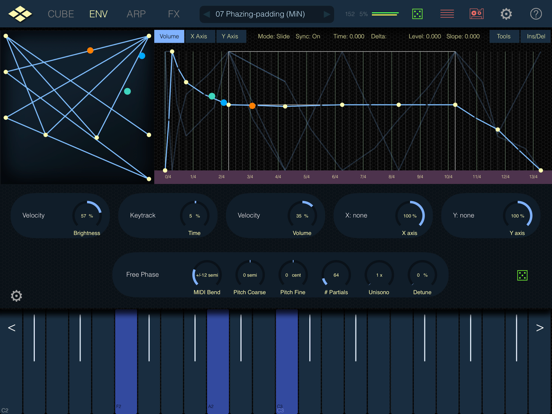Switch to the FX tab
Screen dimensions: 552x414
[x=174, y=14]
